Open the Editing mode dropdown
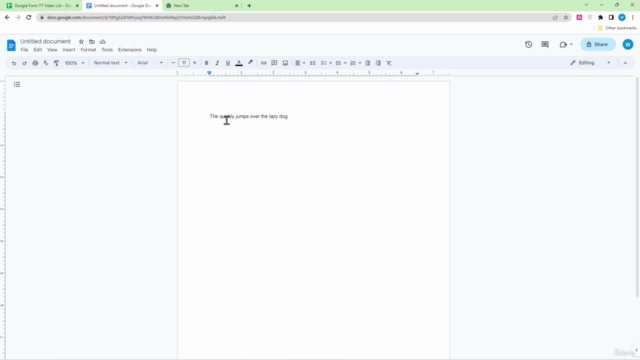Image resolution: width=640 pixels, height=360 pixels. pos(591,63)
